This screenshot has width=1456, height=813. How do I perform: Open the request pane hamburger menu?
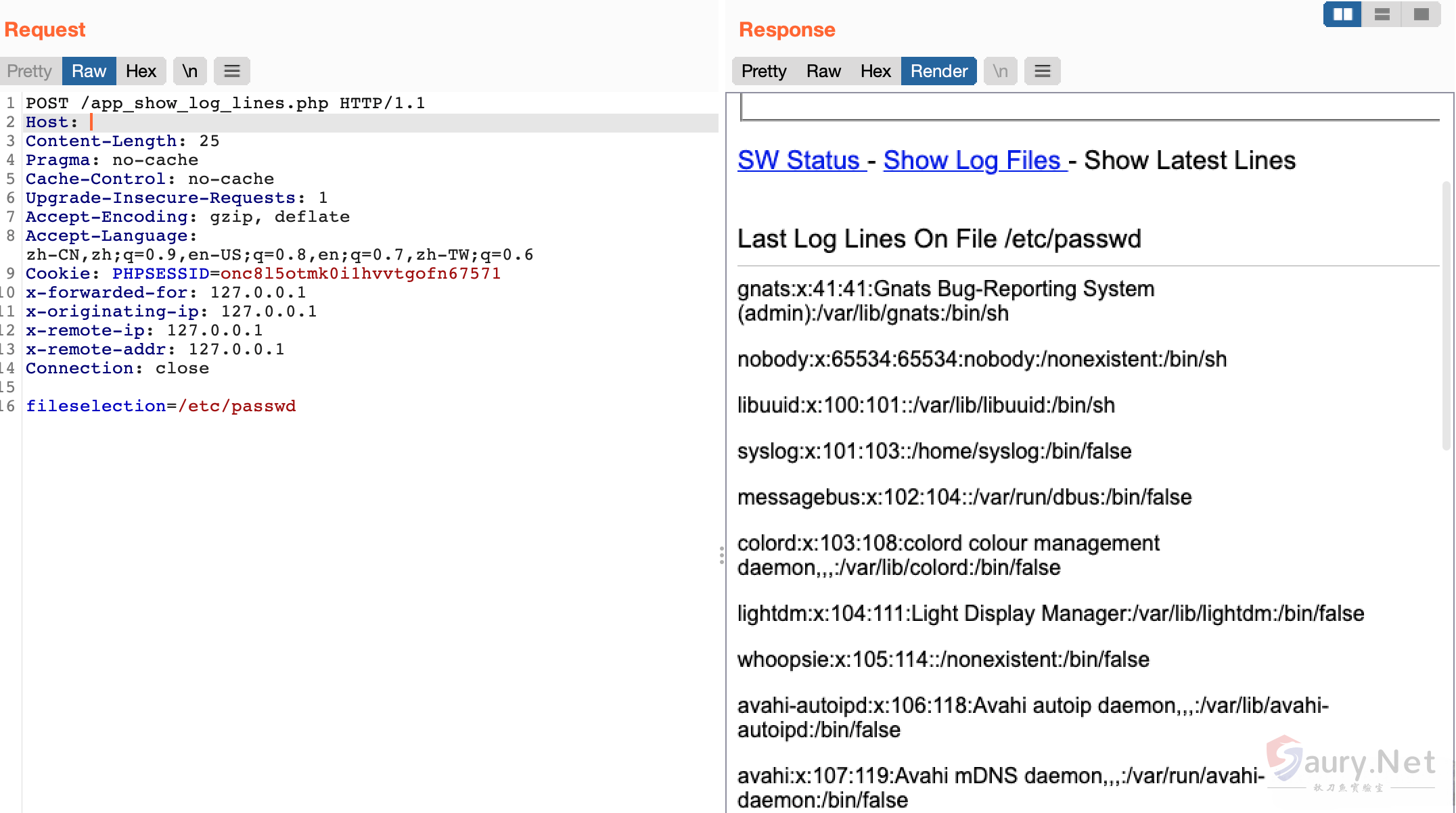click(232, 71)
